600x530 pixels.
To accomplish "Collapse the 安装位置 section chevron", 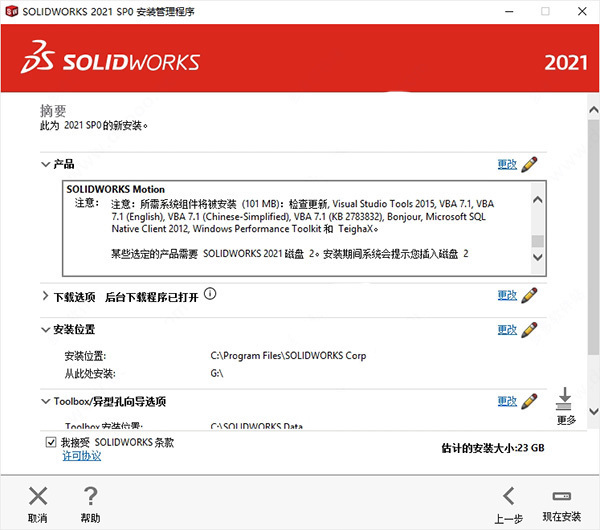I will click(46, 330).
